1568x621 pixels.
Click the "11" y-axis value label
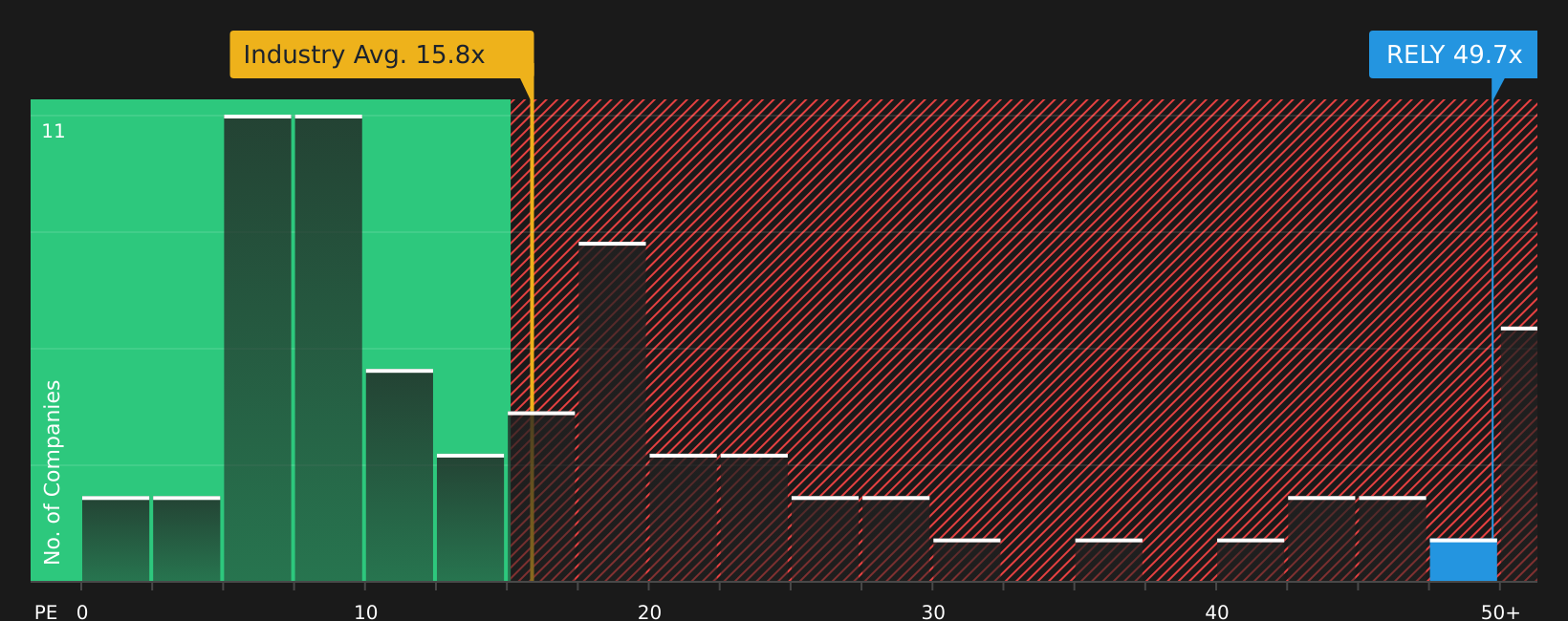(x=54, y=132)
